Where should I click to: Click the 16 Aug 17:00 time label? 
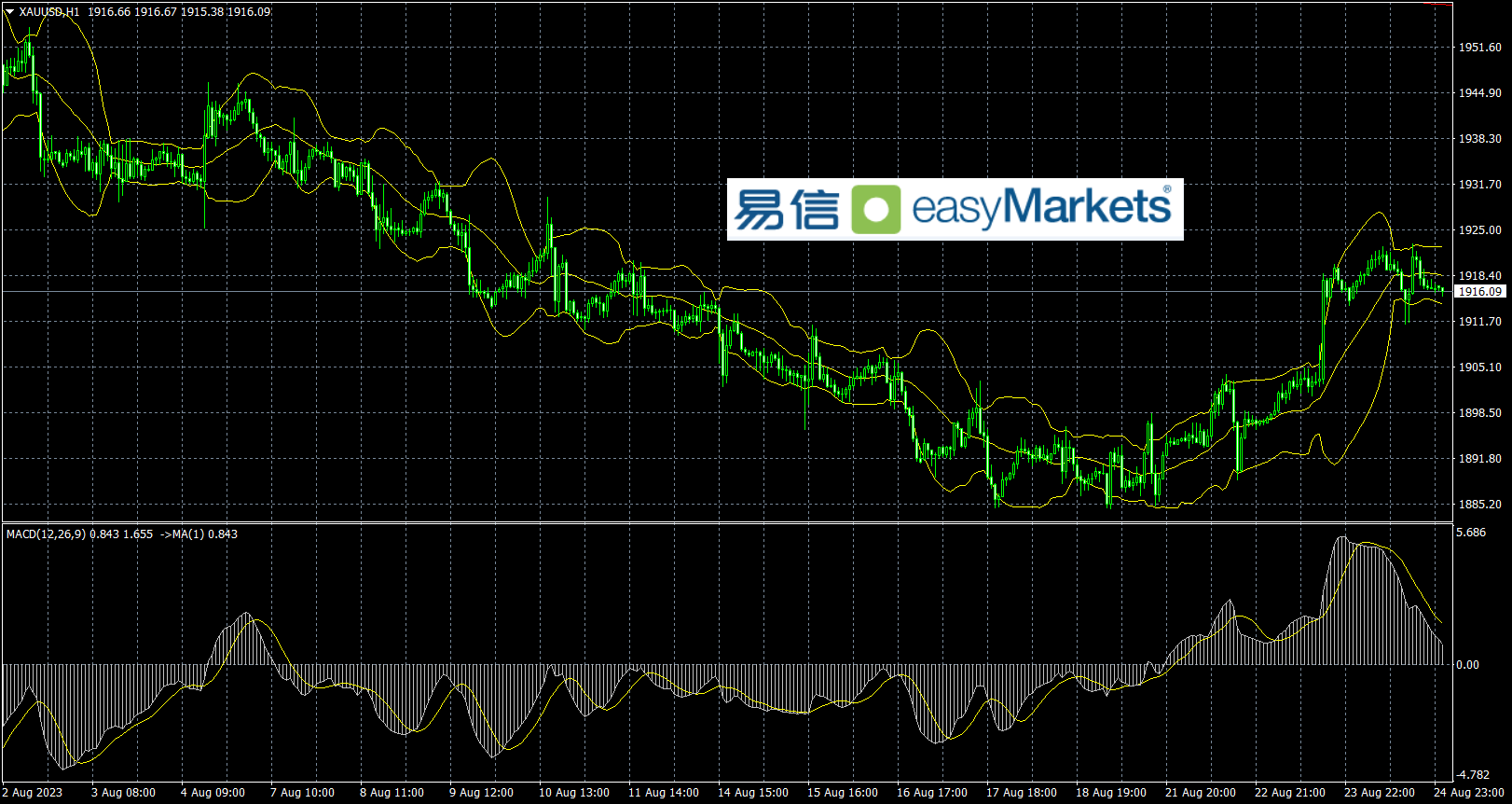(x=932, y=793)
